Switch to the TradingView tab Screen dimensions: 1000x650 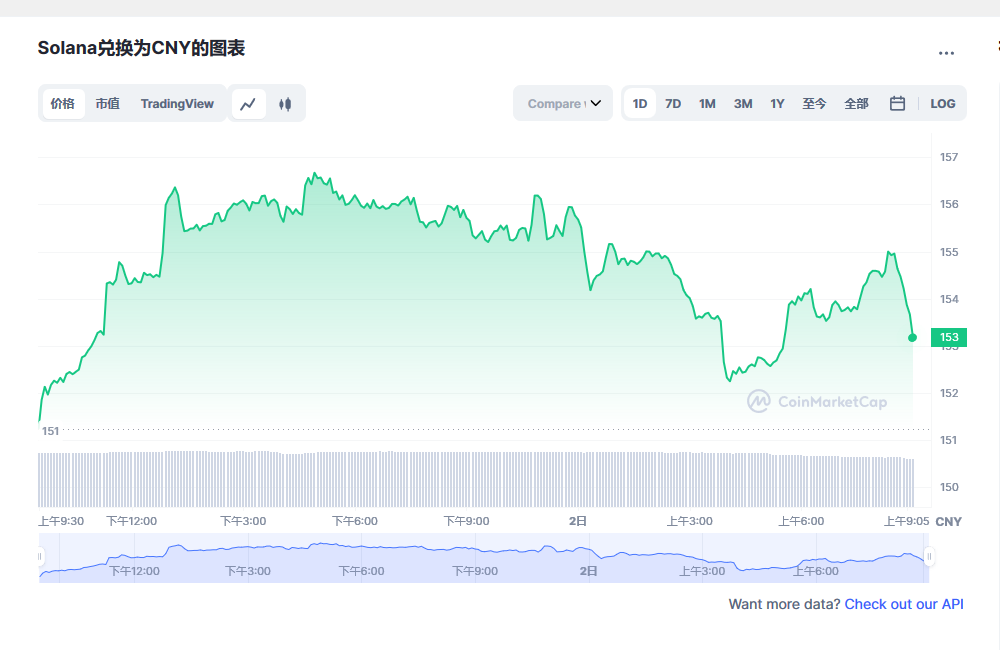click(177, 104)
